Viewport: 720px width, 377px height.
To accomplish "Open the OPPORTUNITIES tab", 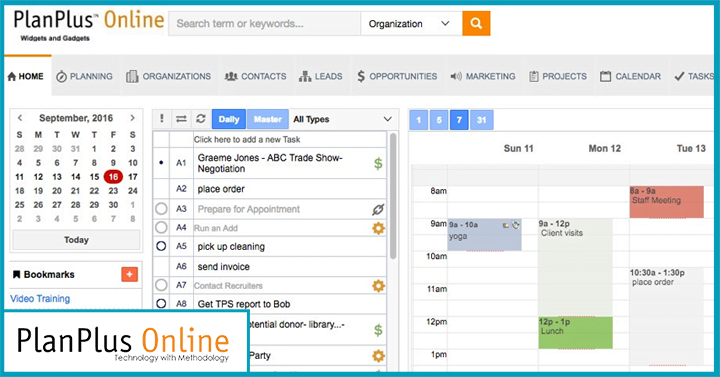I will [x=397, y=76].
